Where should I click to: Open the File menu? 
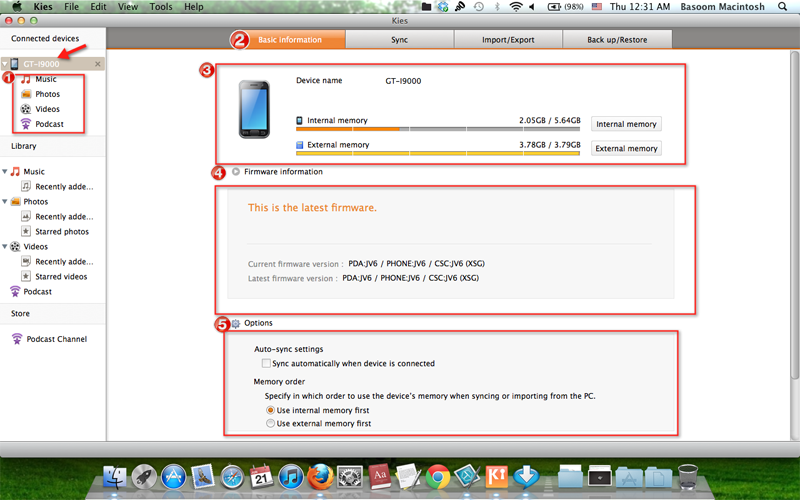click(x=71, y=7)
